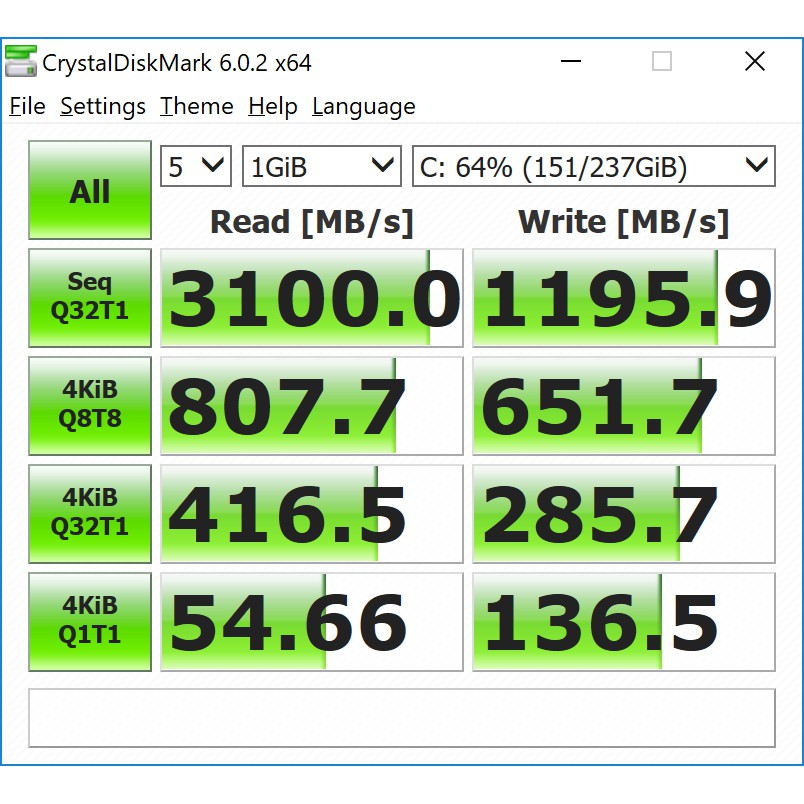Open the Language menu
The width and height of the screenshot is (804, 804).
pyautogui.click(x=364, y=107)
